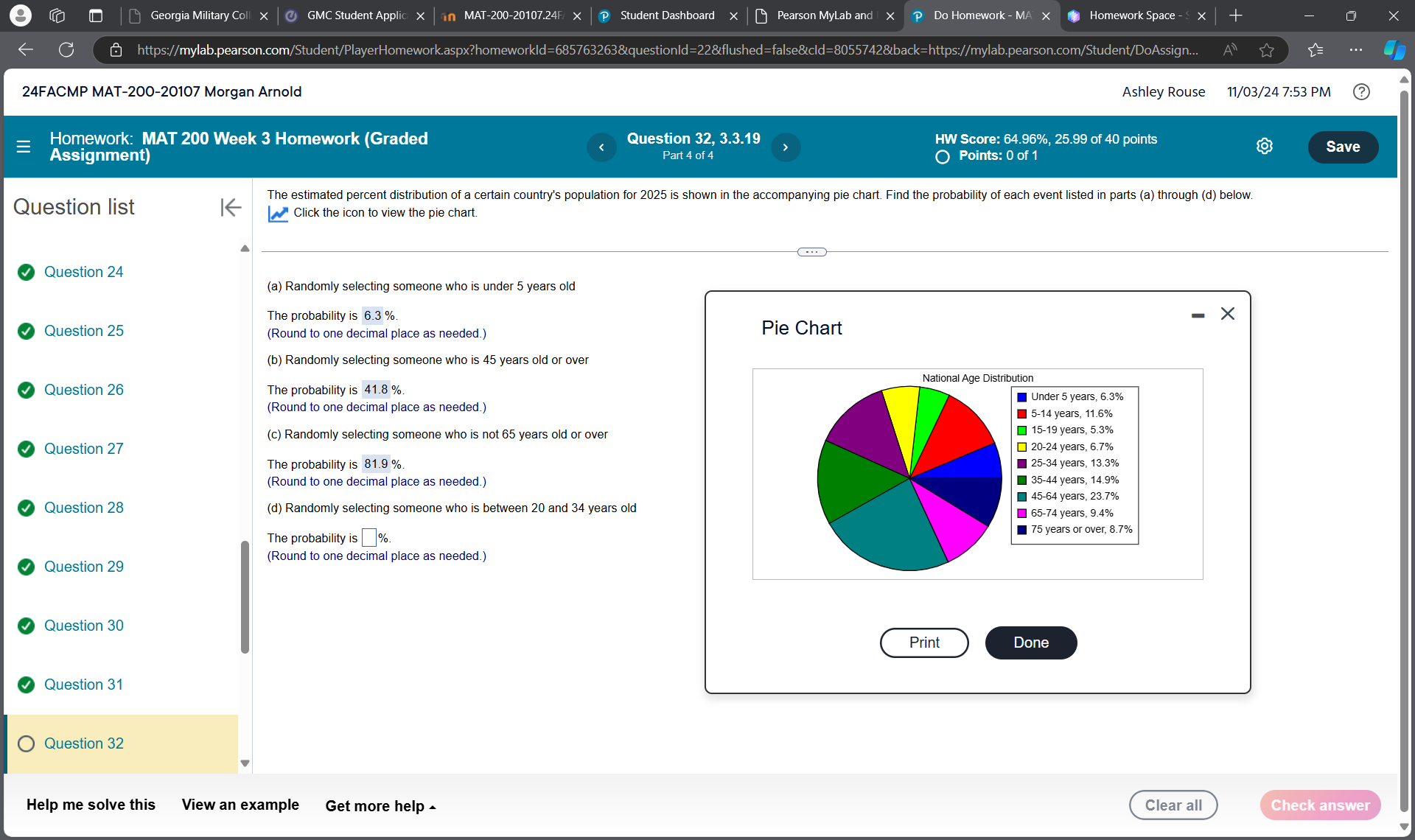Open the favorites list icon
This screenshot has height=840, width=1415.
click(1316, 50)
